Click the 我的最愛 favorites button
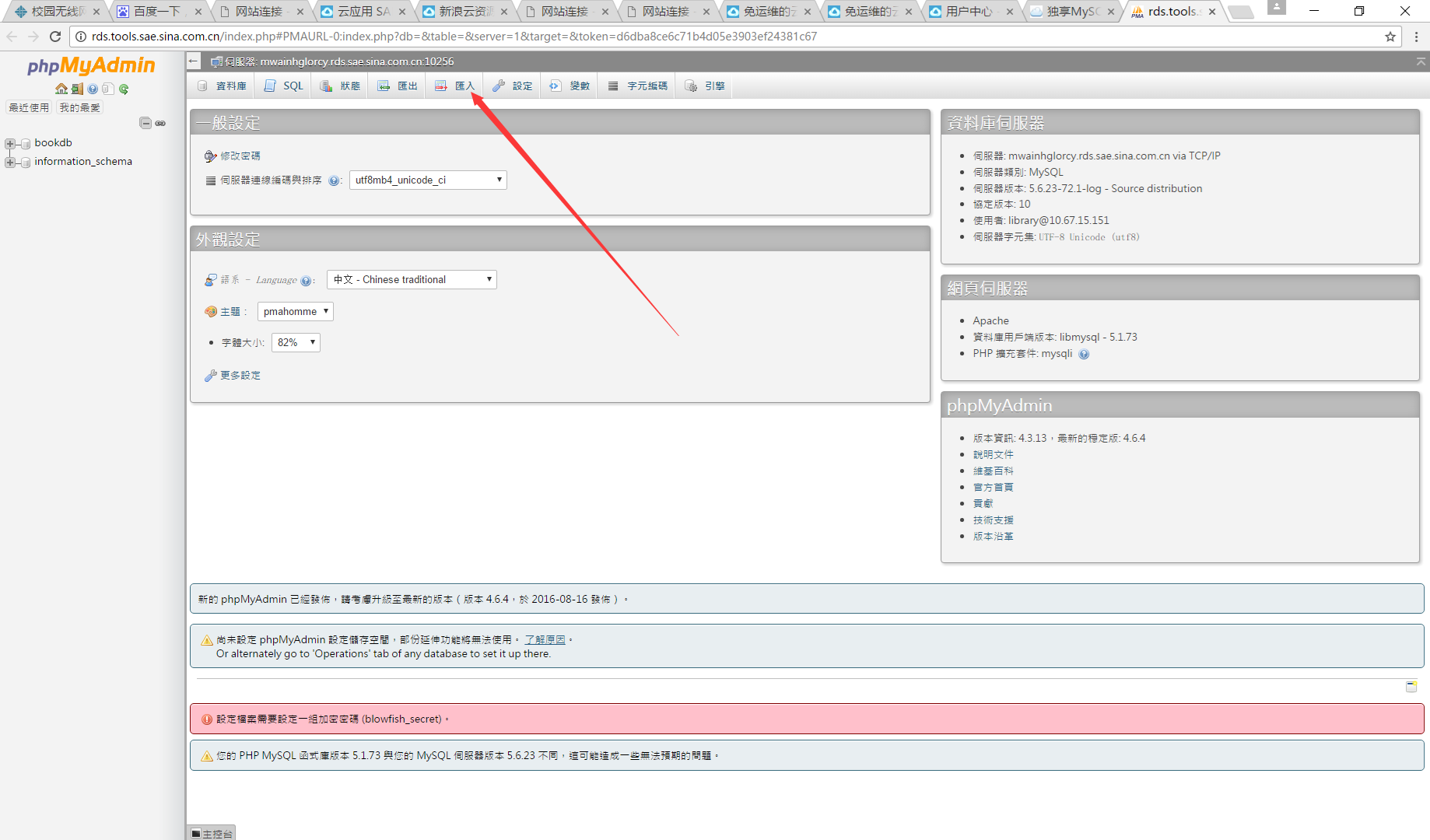The width and height of the screenshot is (1430, 840). [79, 108]
